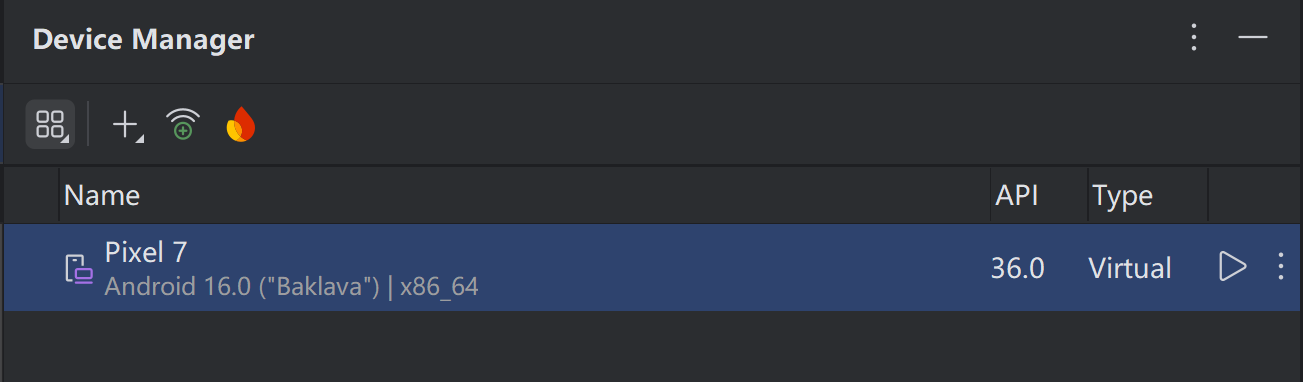The image size is (1303, 382).
Task: Click the Device Manager panel title
Action: [144, 40]
